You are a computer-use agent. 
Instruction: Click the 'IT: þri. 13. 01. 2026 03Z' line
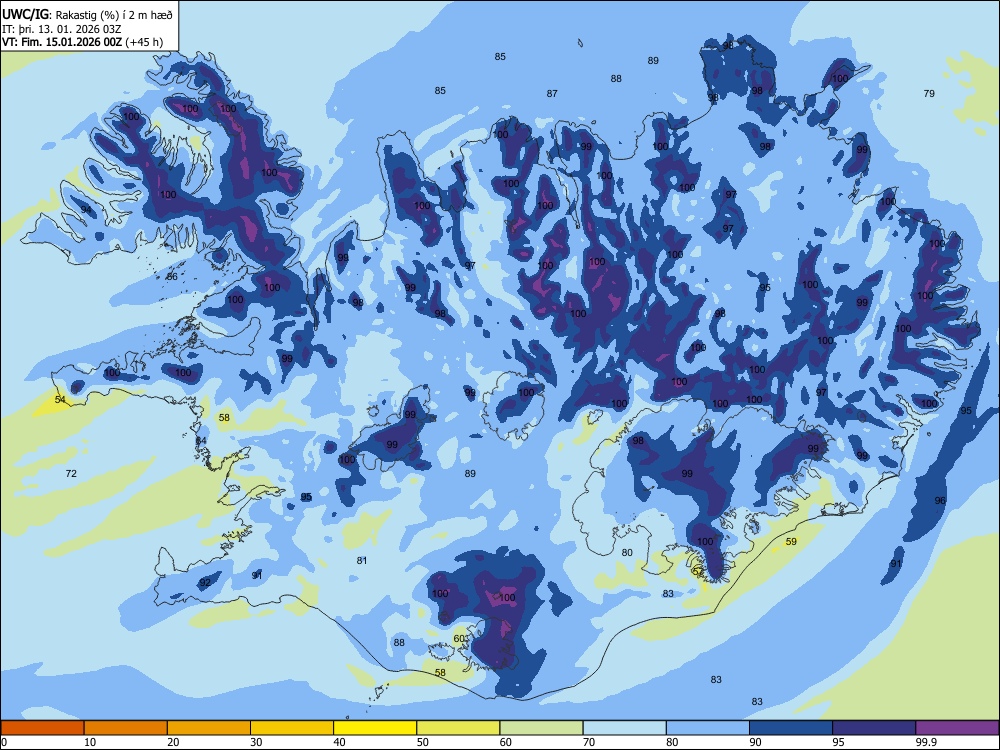62,29
